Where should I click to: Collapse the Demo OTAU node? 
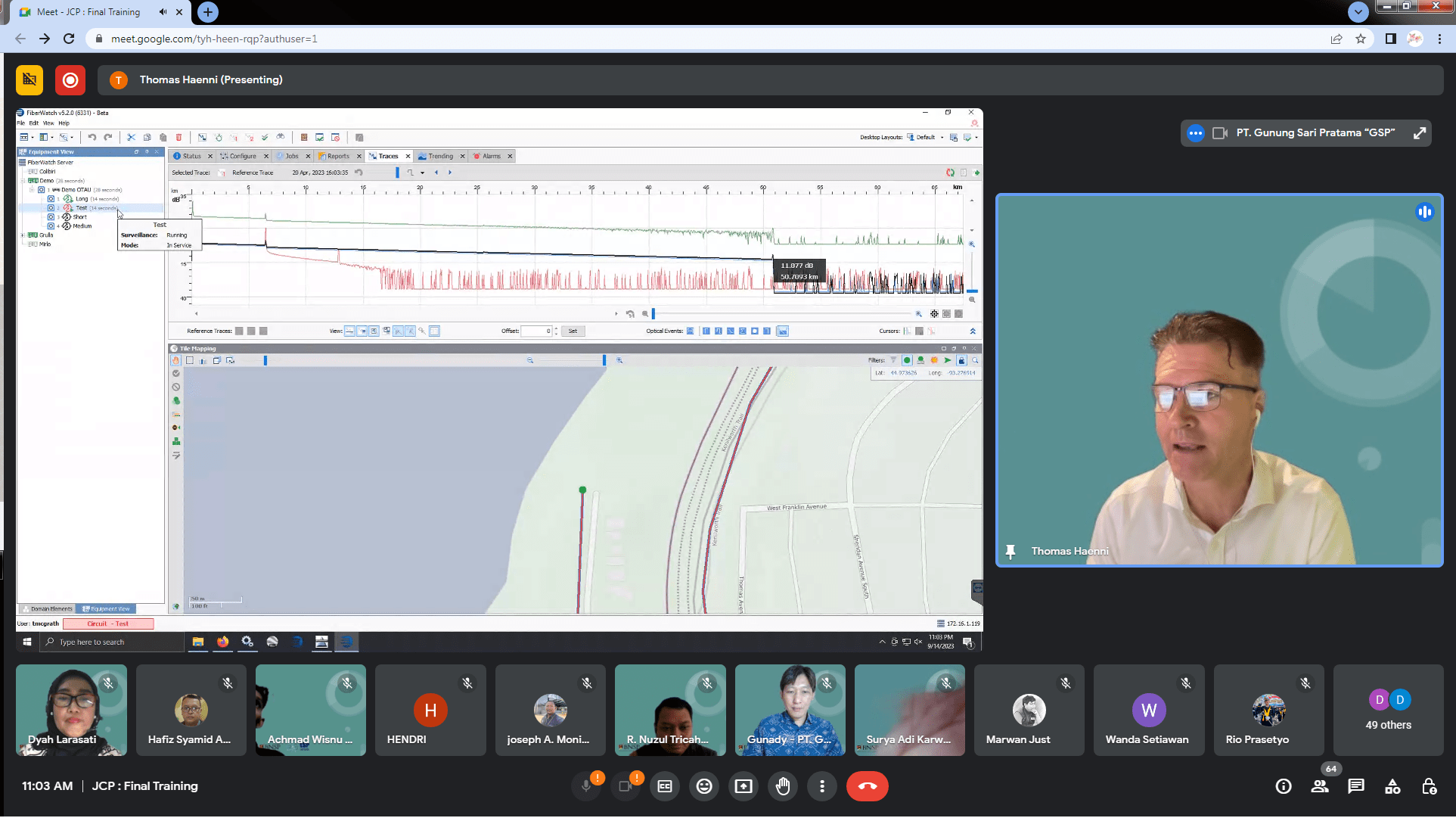33,190
